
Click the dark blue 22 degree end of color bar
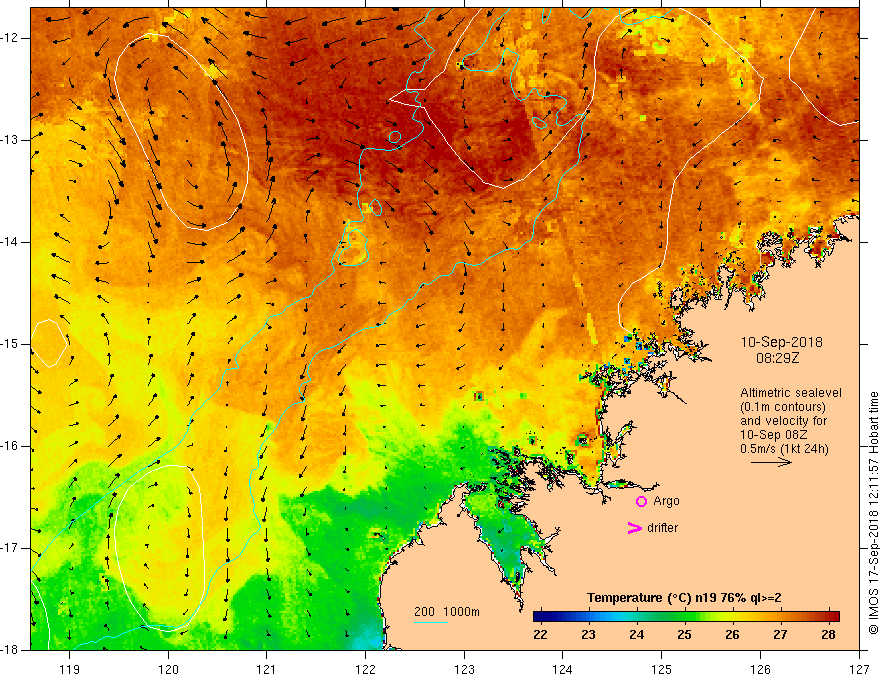(539, 617)
